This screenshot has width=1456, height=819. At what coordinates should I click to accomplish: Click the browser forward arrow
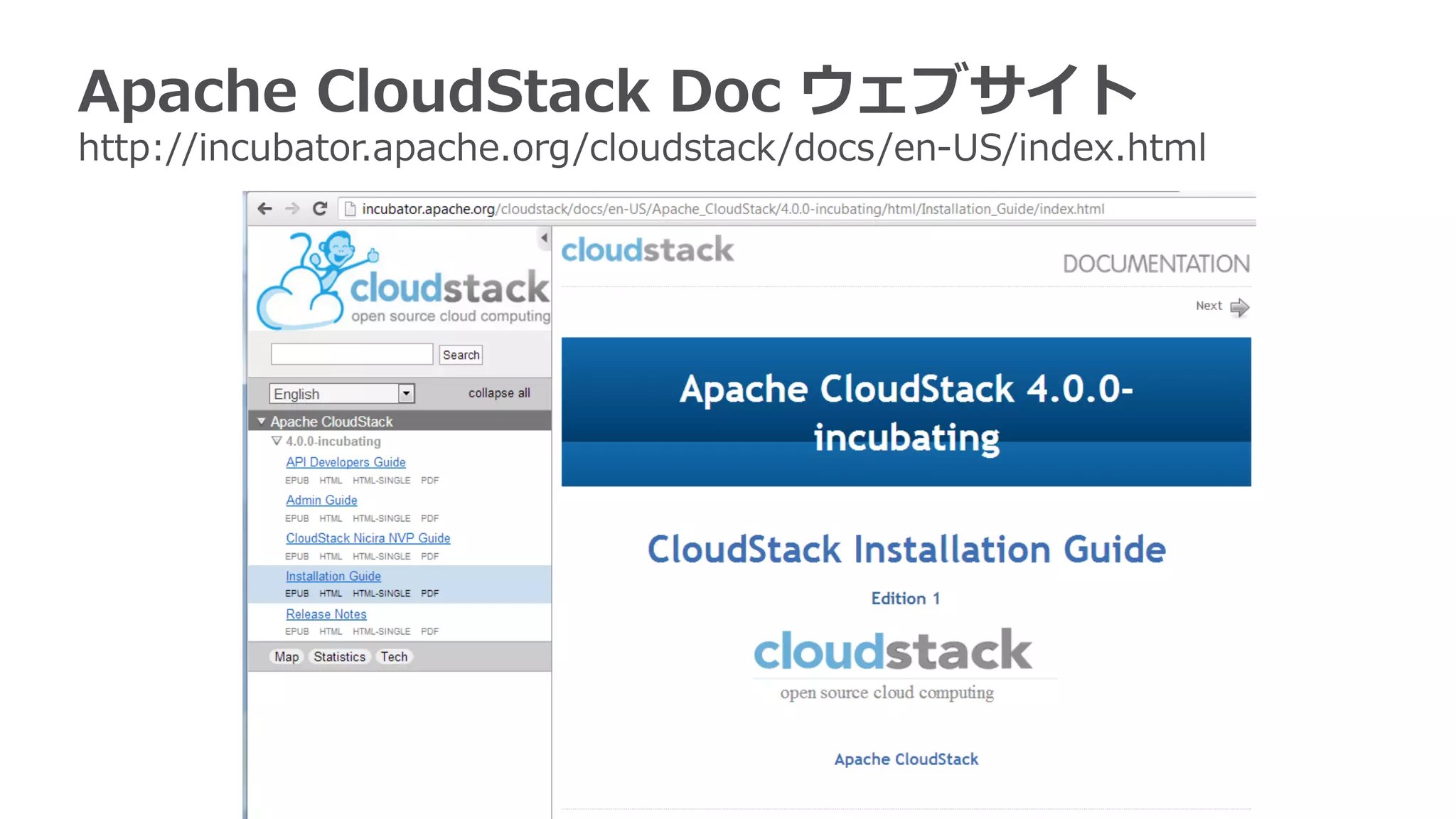(x=292, y=208)
